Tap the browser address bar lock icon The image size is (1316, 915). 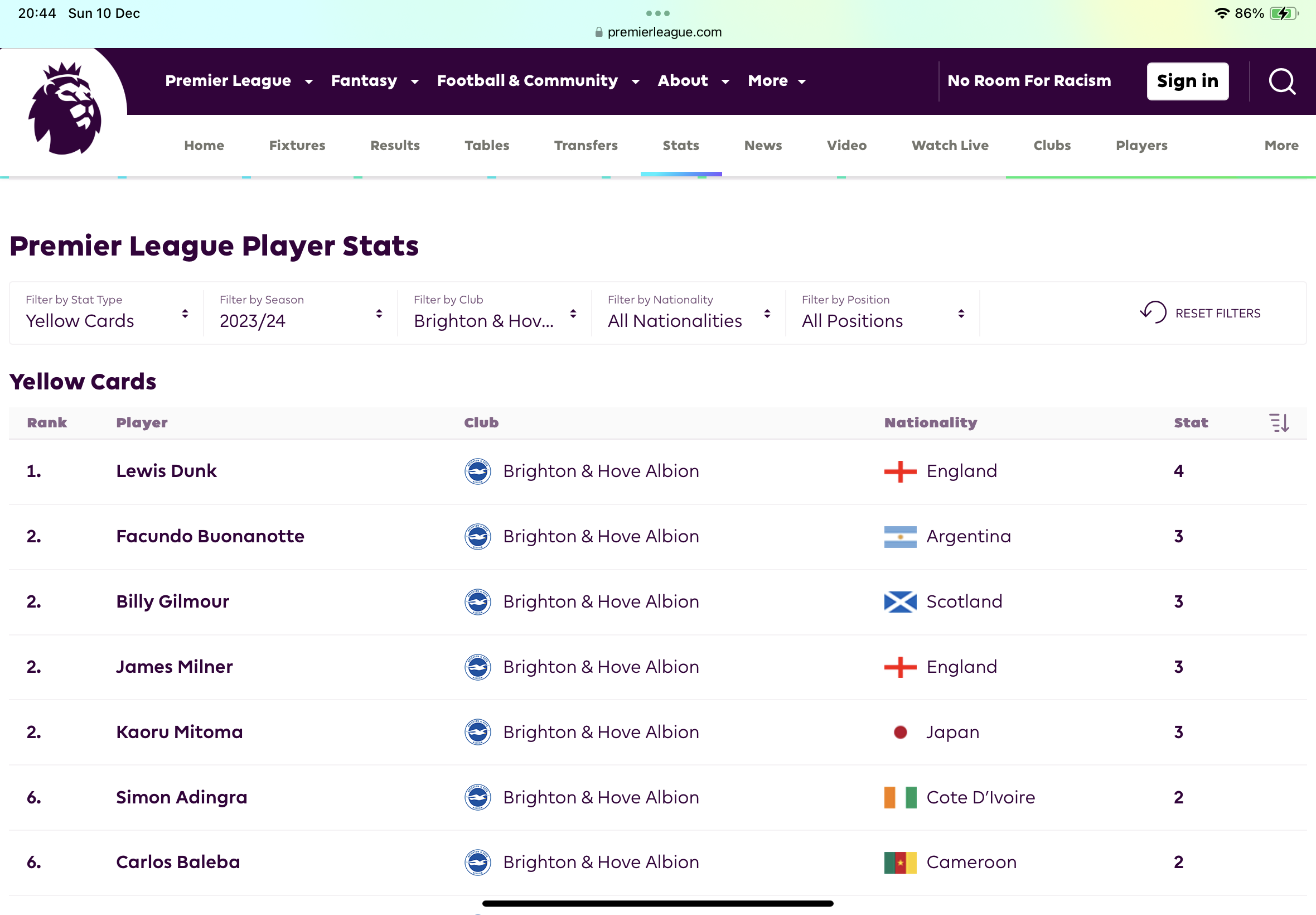pos(599,32)
